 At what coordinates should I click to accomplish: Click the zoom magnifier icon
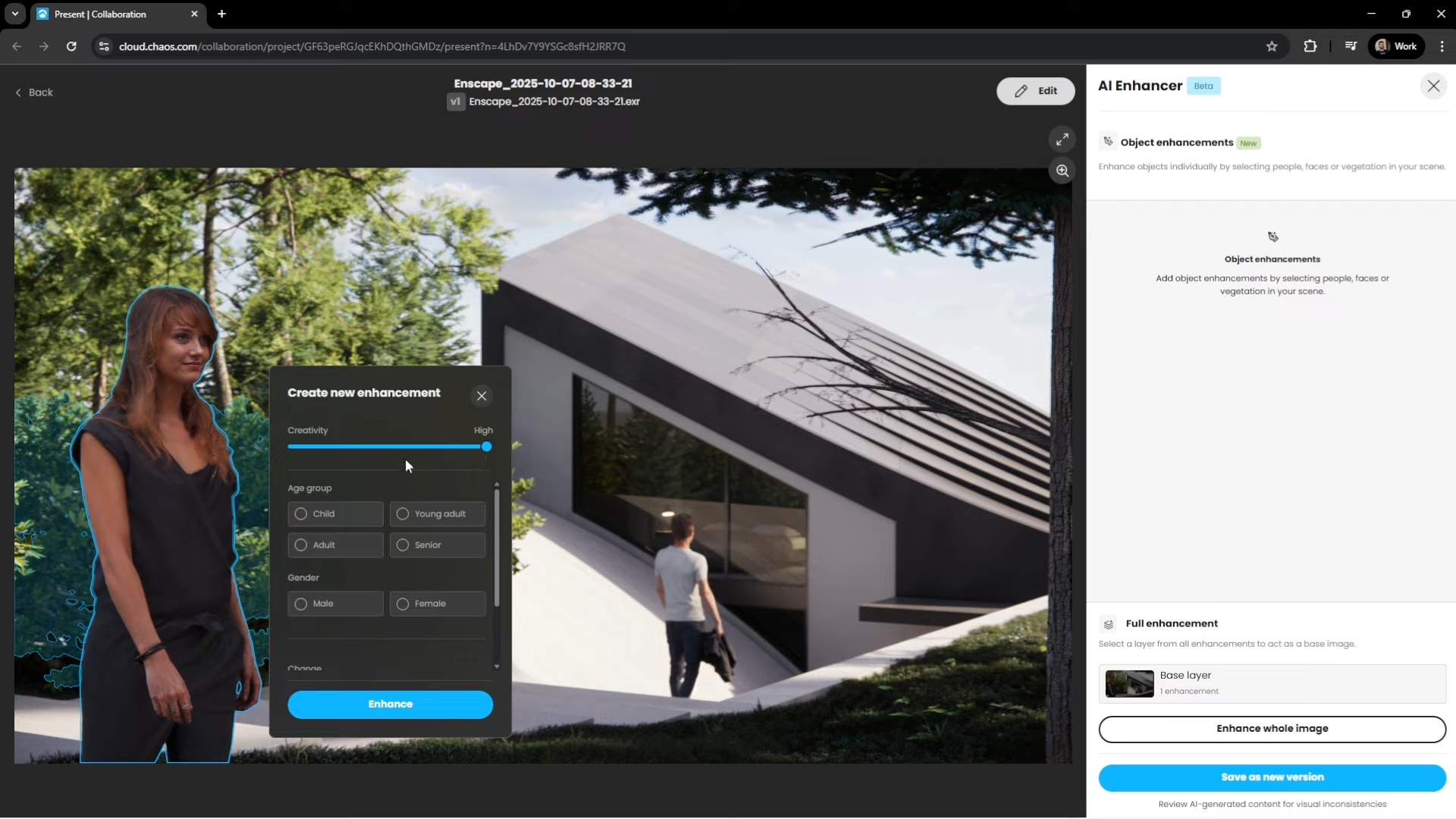coord(1062,171)
